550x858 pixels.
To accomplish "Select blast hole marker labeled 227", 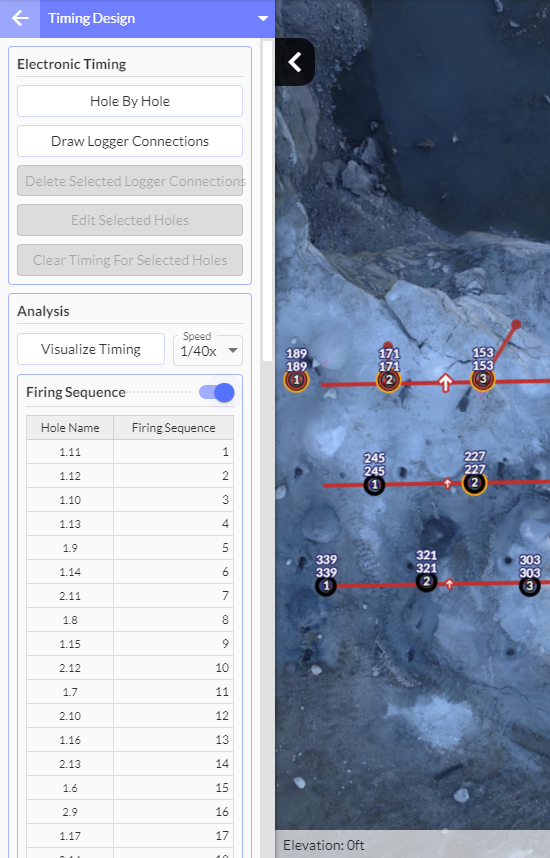I will (x=474, y=483).
